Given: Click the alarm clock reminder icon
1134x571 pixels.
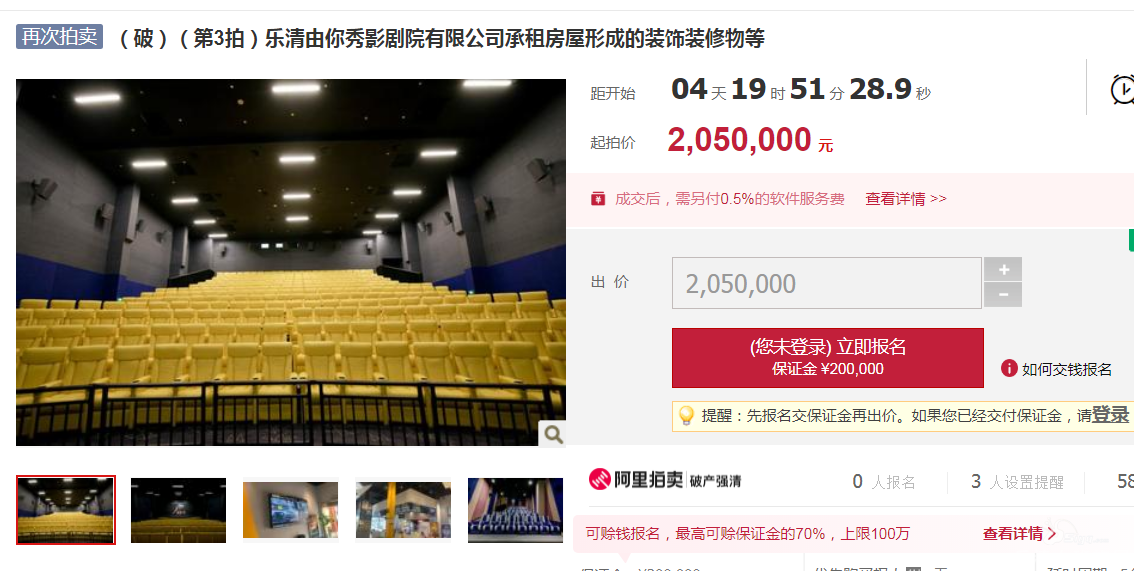Looking at the screenshot, I should click(x=1122, y=90).
